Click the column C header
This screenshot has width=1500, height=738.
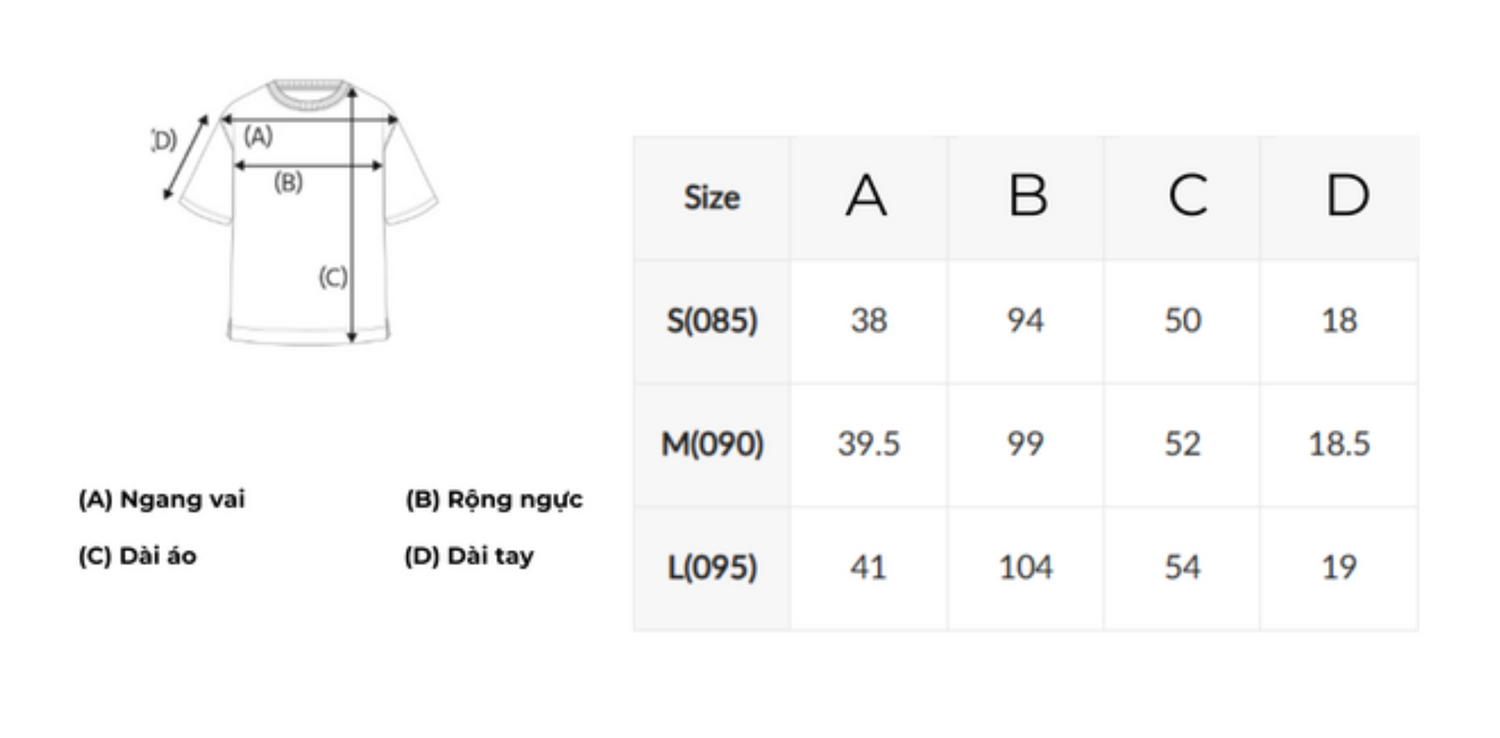1186,196
